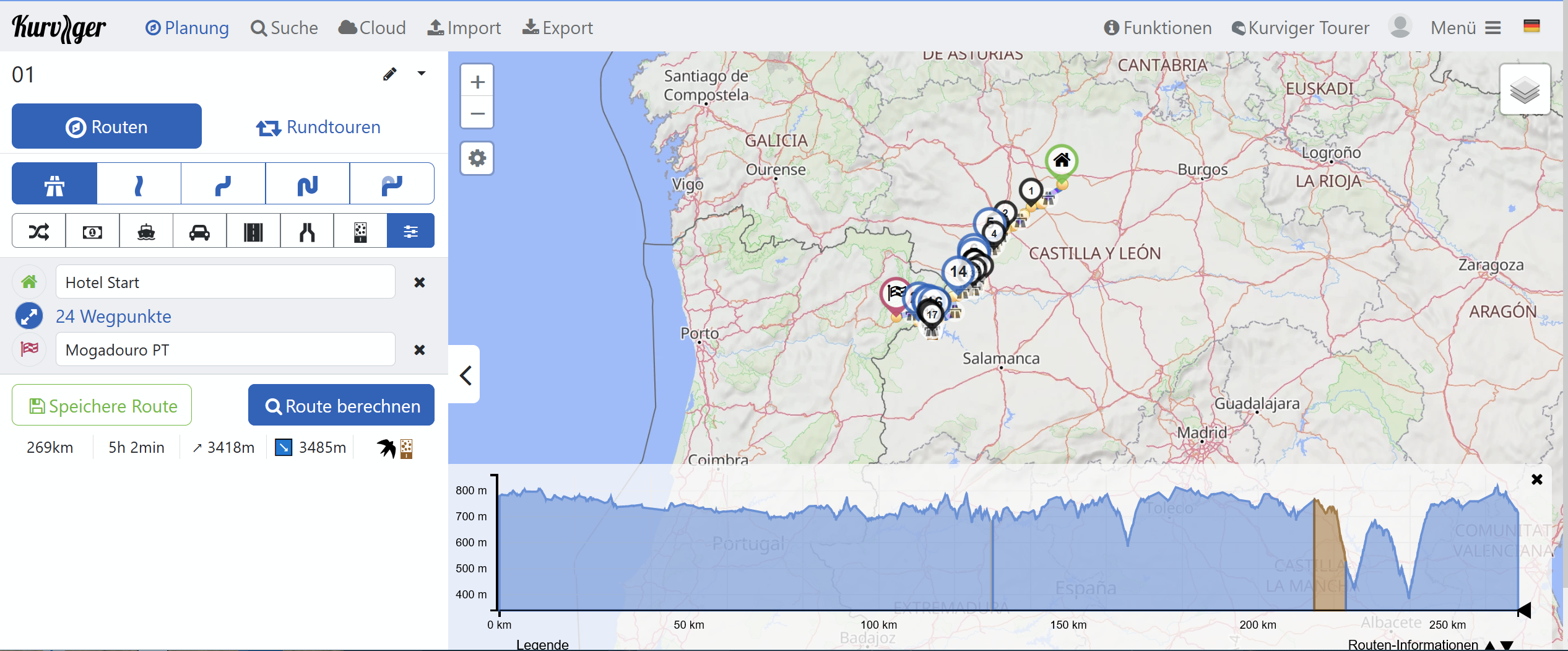
Task: Open map settings gear button
Action: click(477, 159)
